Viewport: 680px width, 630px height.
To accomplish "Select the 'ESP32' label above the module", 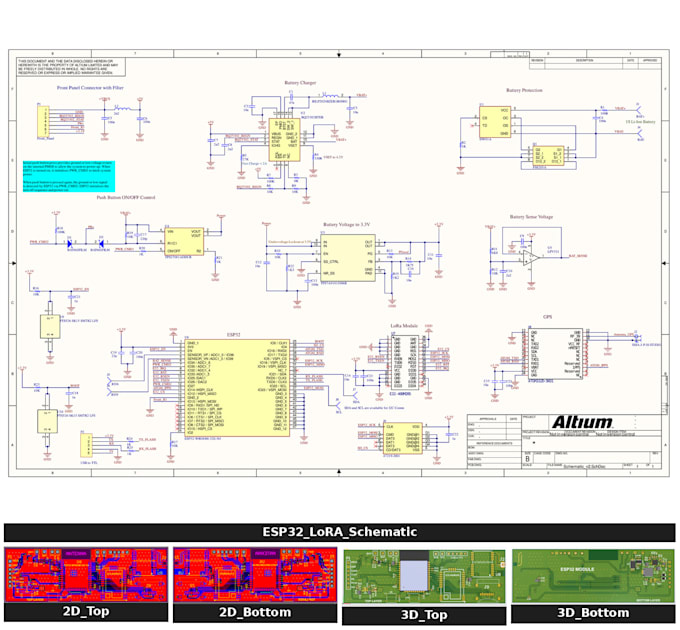I will [x=233, y=335].
